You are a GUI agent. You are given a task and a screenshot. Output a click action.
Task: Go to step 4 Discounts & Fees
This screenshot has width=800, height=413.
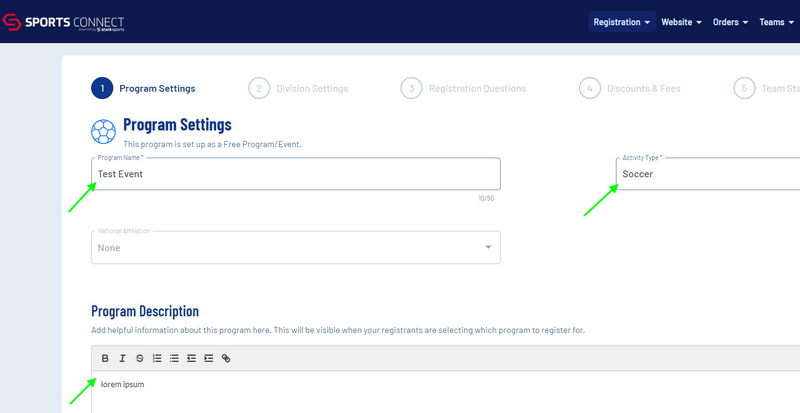(x=630, y=88)
